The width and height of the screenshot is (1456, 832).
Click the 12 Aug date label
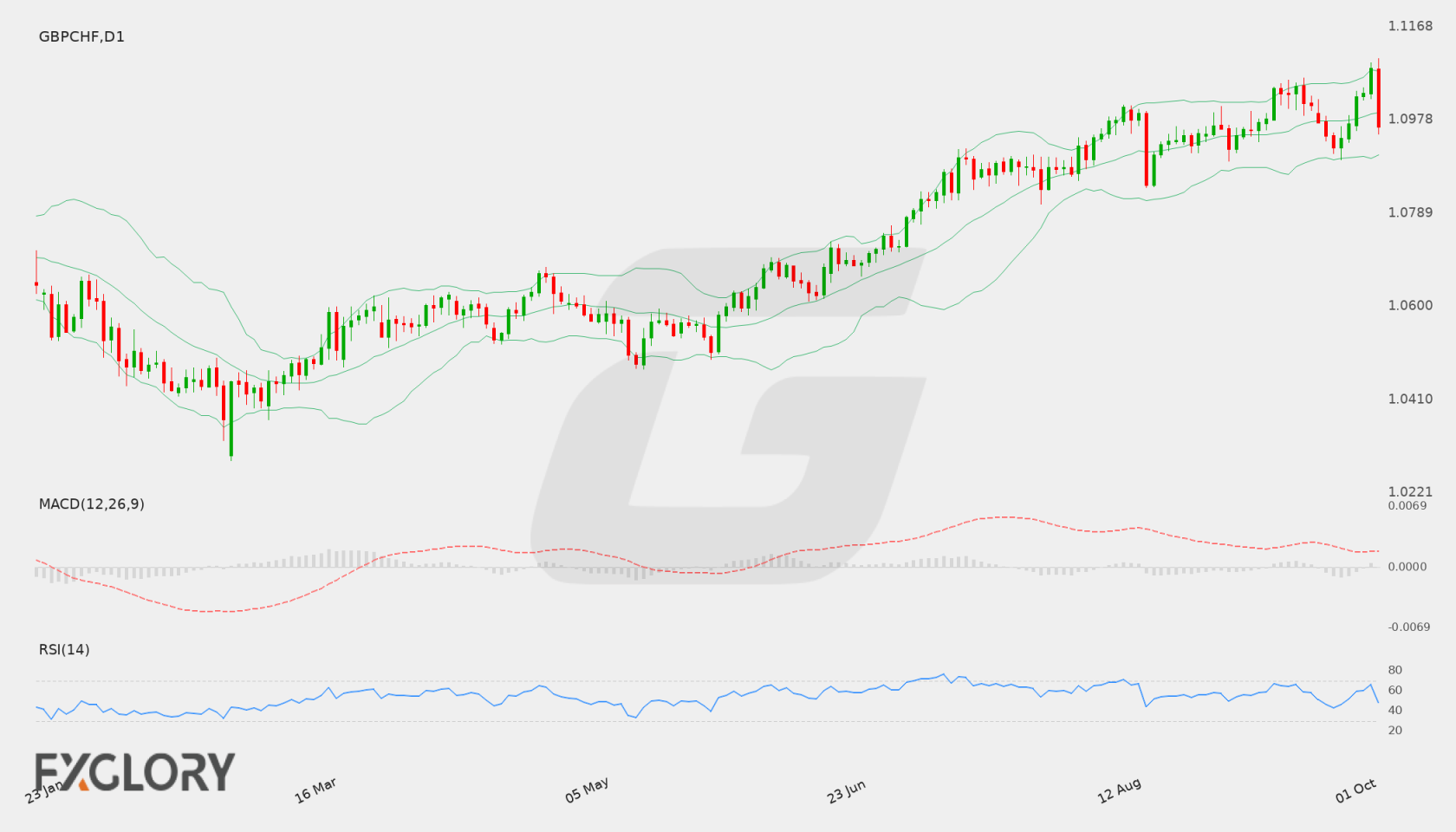coord(1119,790)
